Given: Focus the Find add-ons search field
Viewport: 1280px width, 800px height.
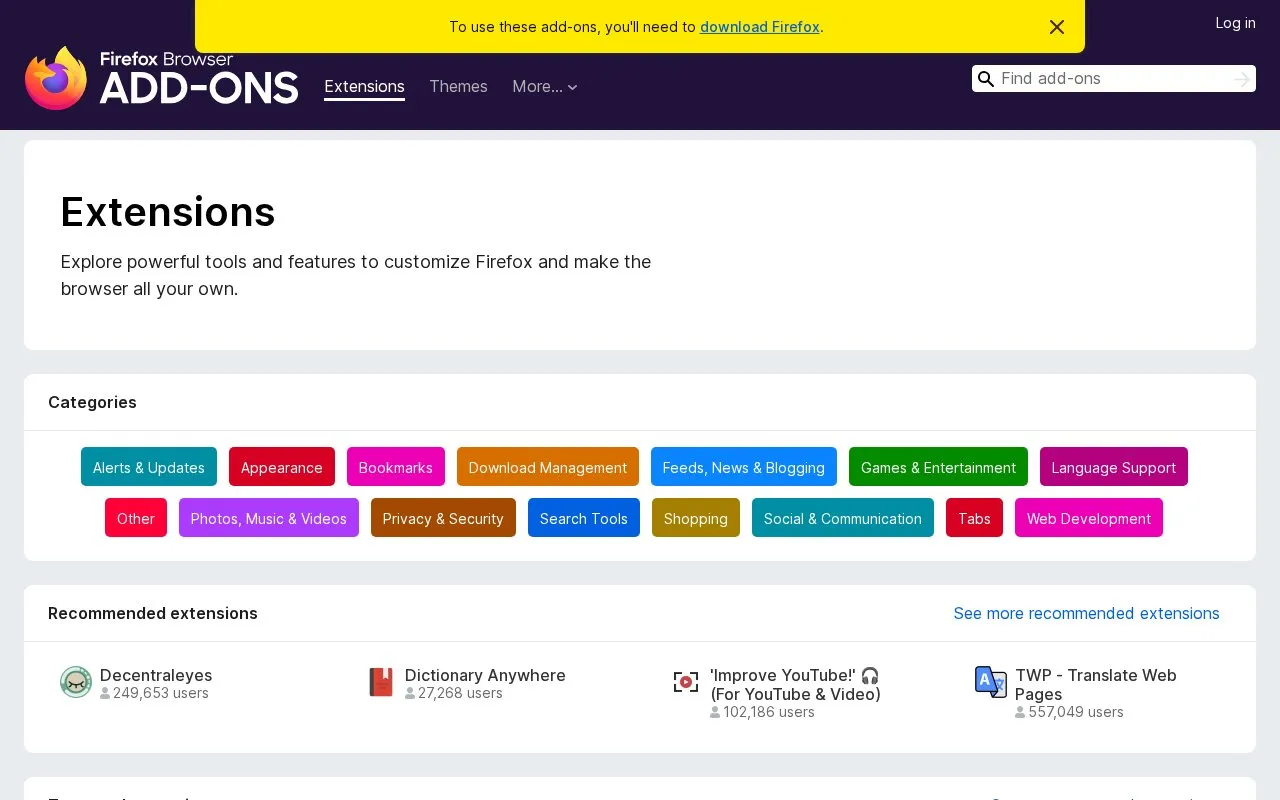Looking at the screenshot, I should click(x=1114, y=79).
